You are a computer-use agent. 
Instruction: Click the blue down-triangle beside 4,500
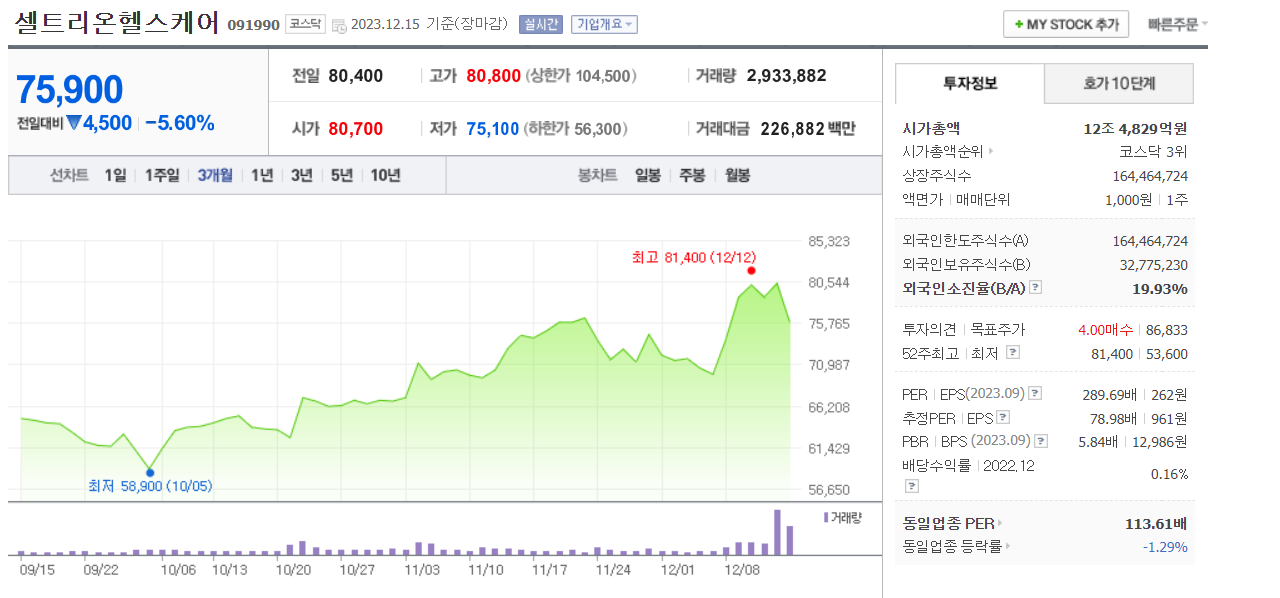point(74,123)
